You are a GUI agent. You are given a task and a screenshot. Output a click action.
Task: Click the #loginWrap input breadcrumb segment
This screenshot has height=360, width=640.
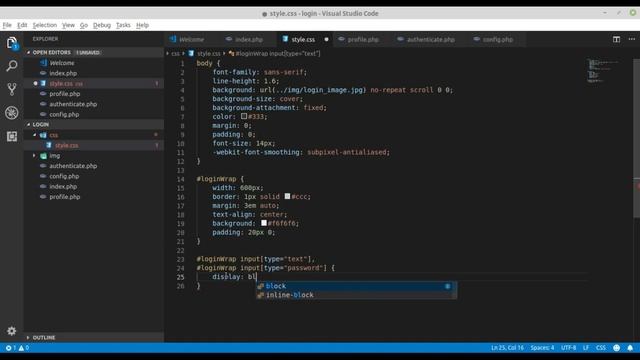[x=278, y=53]
